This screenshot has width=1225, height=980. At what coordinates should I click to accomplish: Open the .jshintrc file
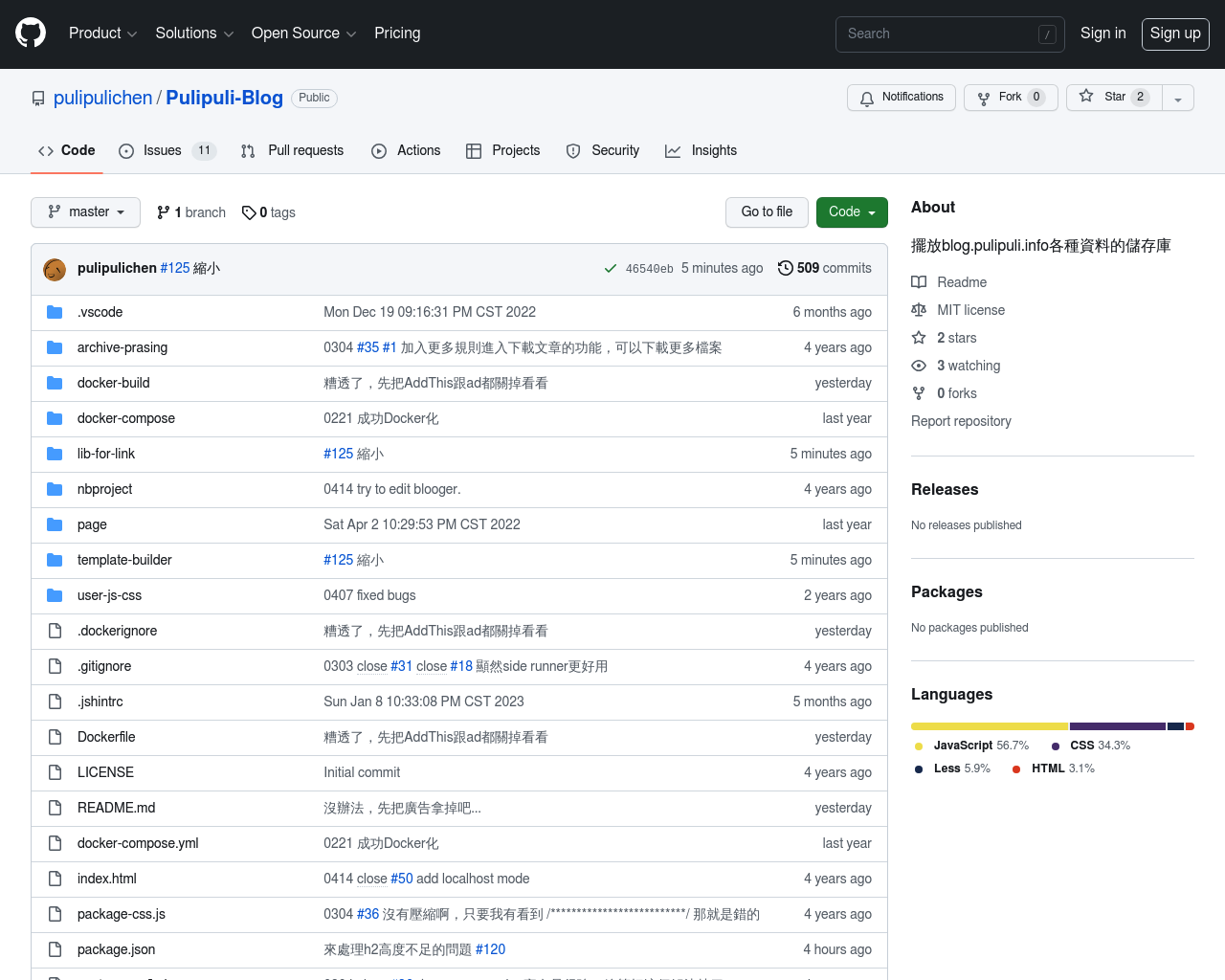coord(100,702)
